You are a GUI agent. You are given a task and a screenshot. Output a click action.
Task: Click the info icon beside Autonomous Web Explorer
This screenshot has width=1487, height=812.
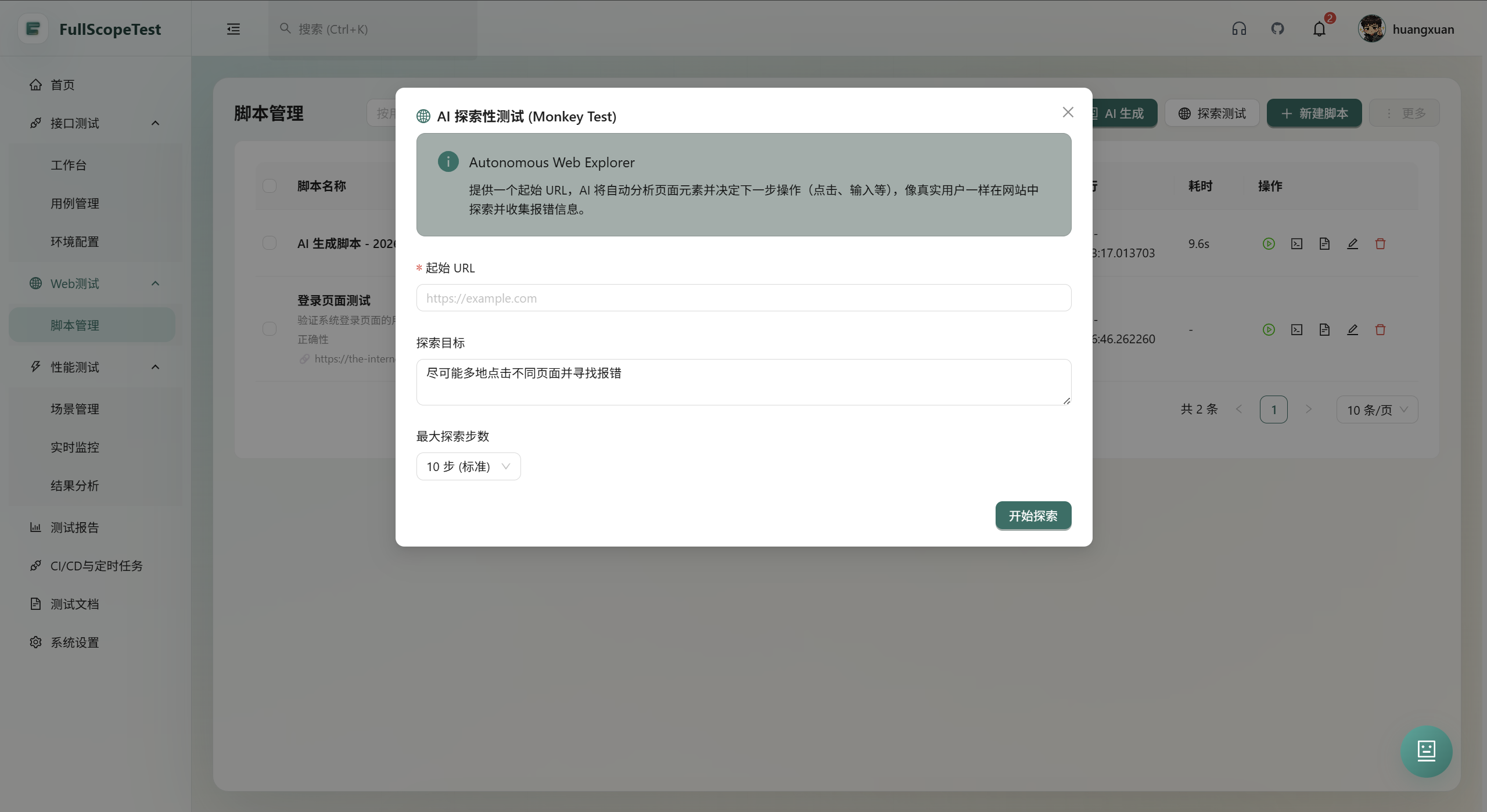tap(448, 161)
